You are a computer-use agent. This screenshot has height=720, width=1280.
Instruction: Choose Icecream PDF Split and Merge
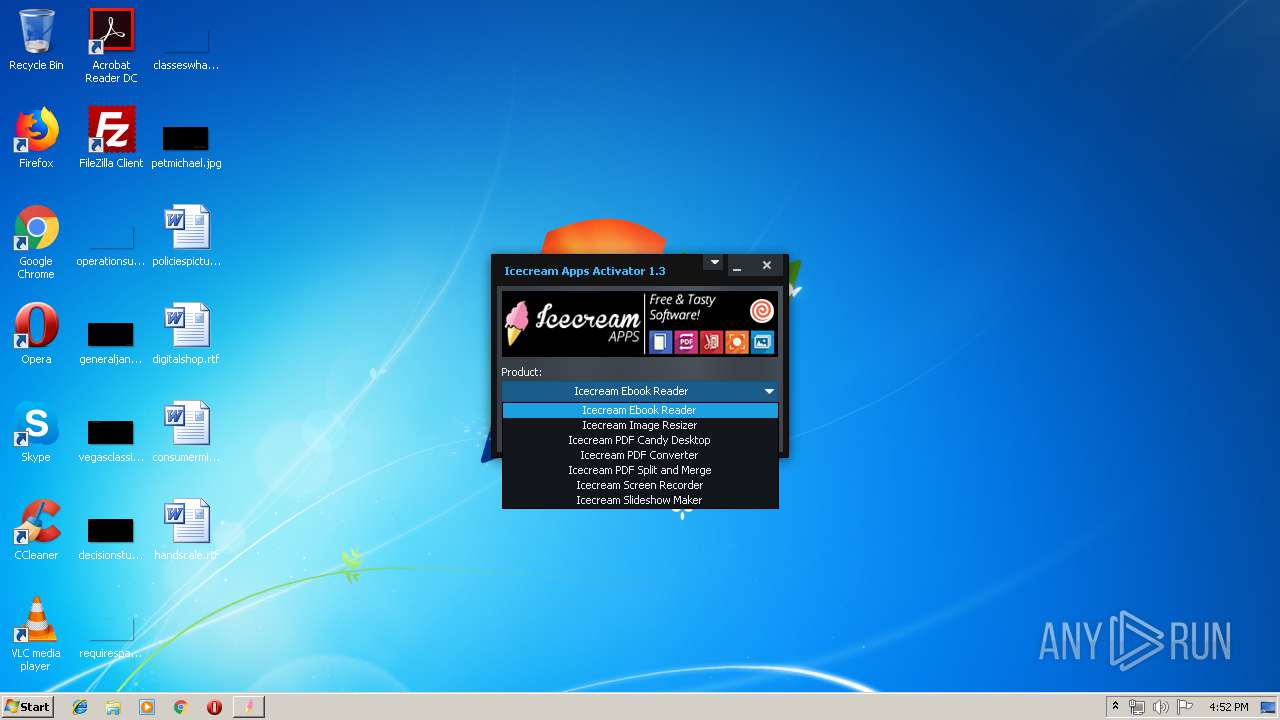(x=639, y=470)
